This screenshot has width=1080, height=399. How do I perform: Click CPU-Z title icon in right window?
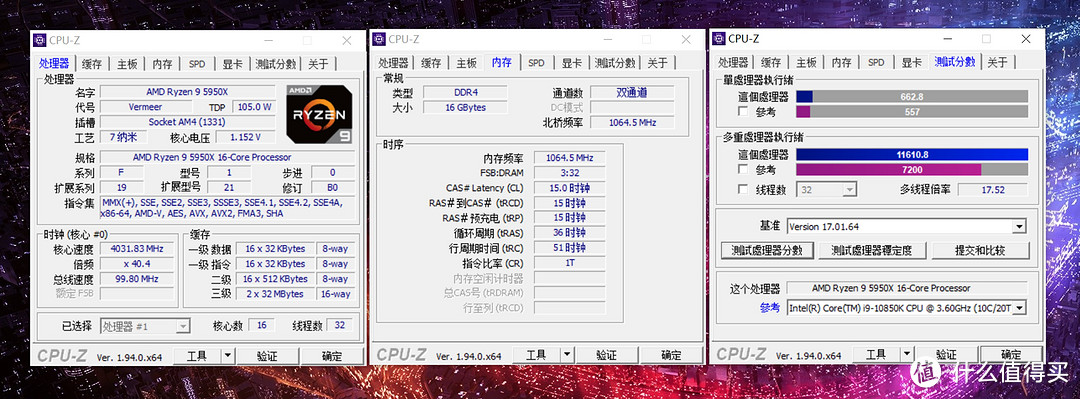coord(719,39)
